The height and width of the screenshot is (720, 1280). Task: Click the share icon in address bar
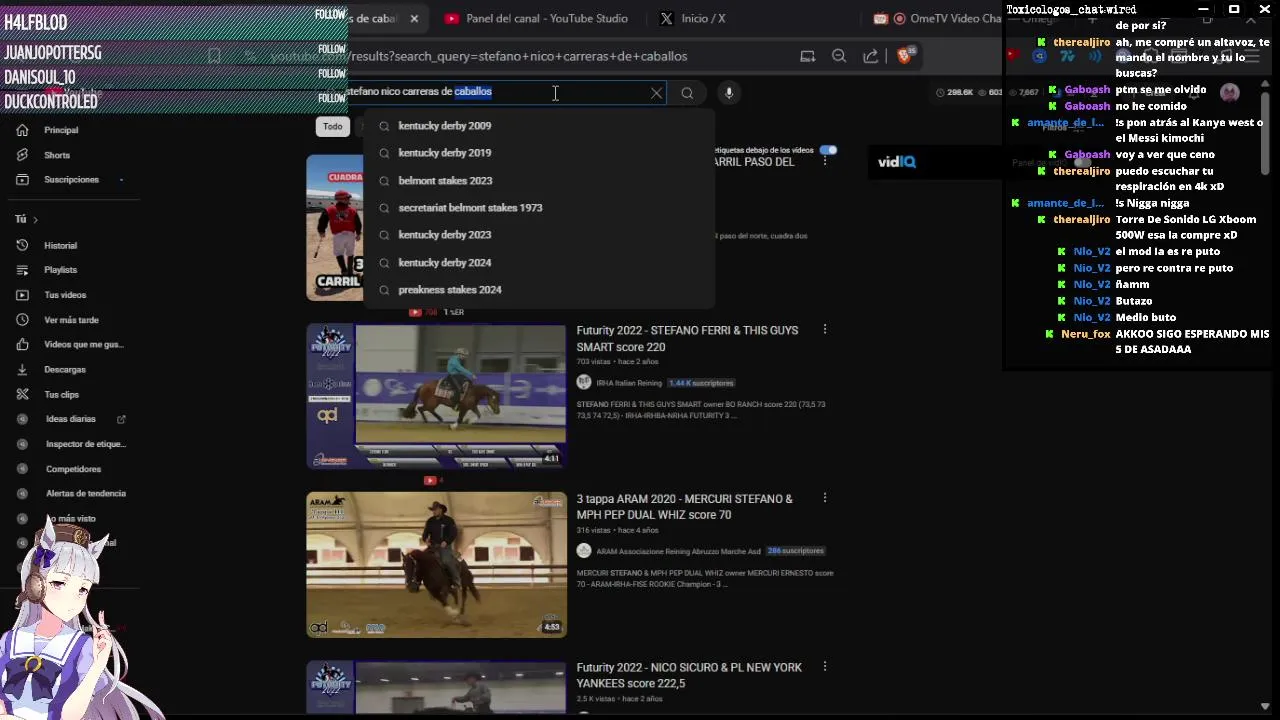click(871, 56)
